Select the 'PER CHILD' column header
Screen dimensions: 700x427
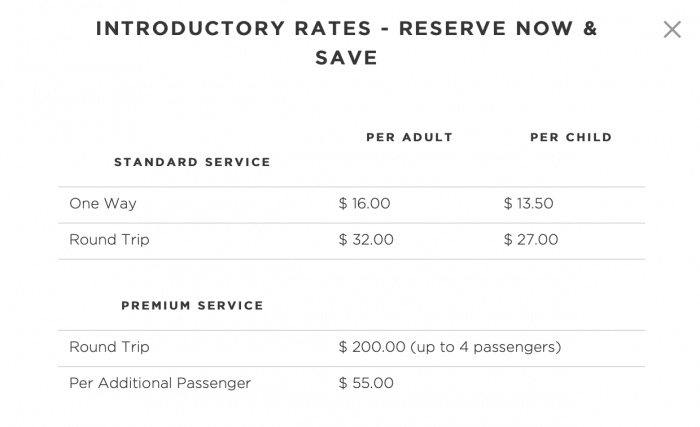(x=571, y=137)
